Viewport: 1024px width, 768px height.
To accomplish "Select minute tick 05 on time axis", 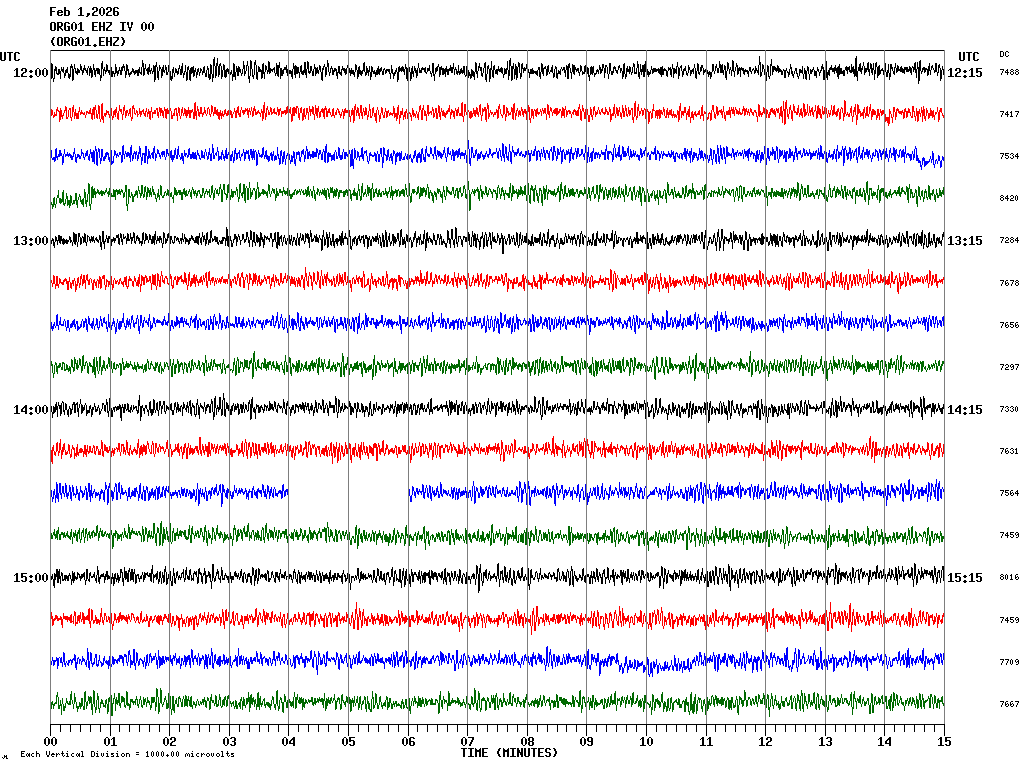I will 348,742.
